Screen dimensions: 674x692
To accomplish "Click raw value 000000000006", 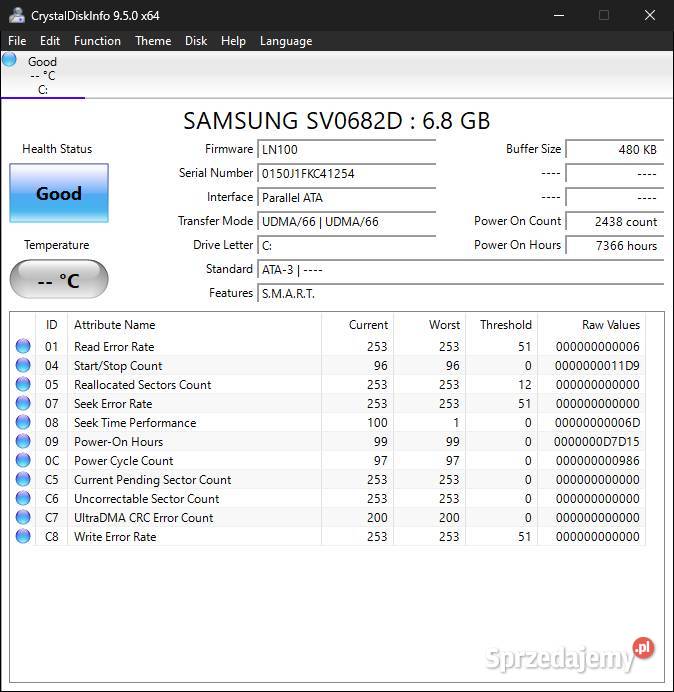I will [x=598, y=347].
